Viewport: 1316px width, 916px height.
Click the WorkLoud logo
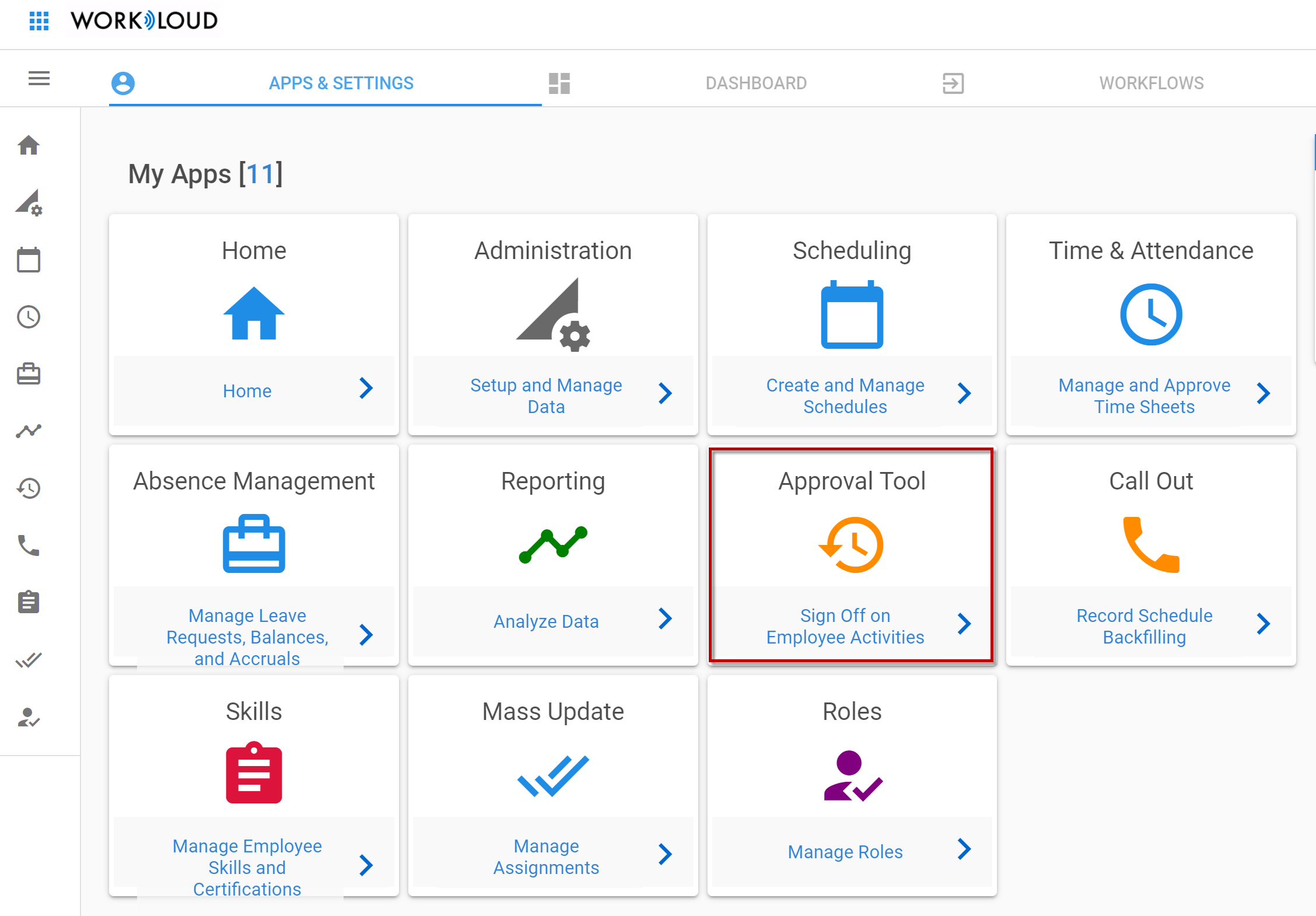[144, 21]
